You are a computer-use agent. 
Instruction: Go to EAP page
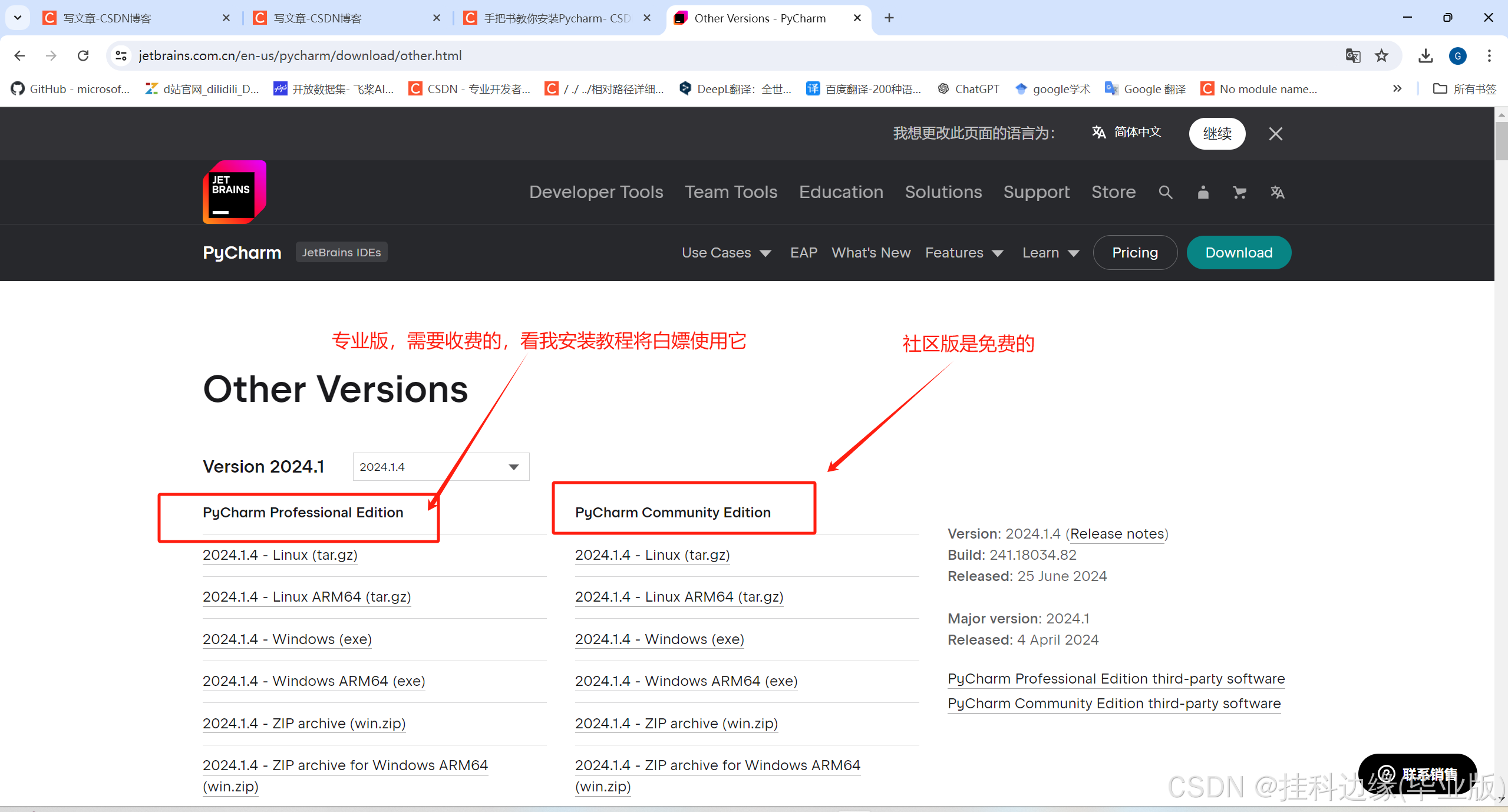(803, 253)
